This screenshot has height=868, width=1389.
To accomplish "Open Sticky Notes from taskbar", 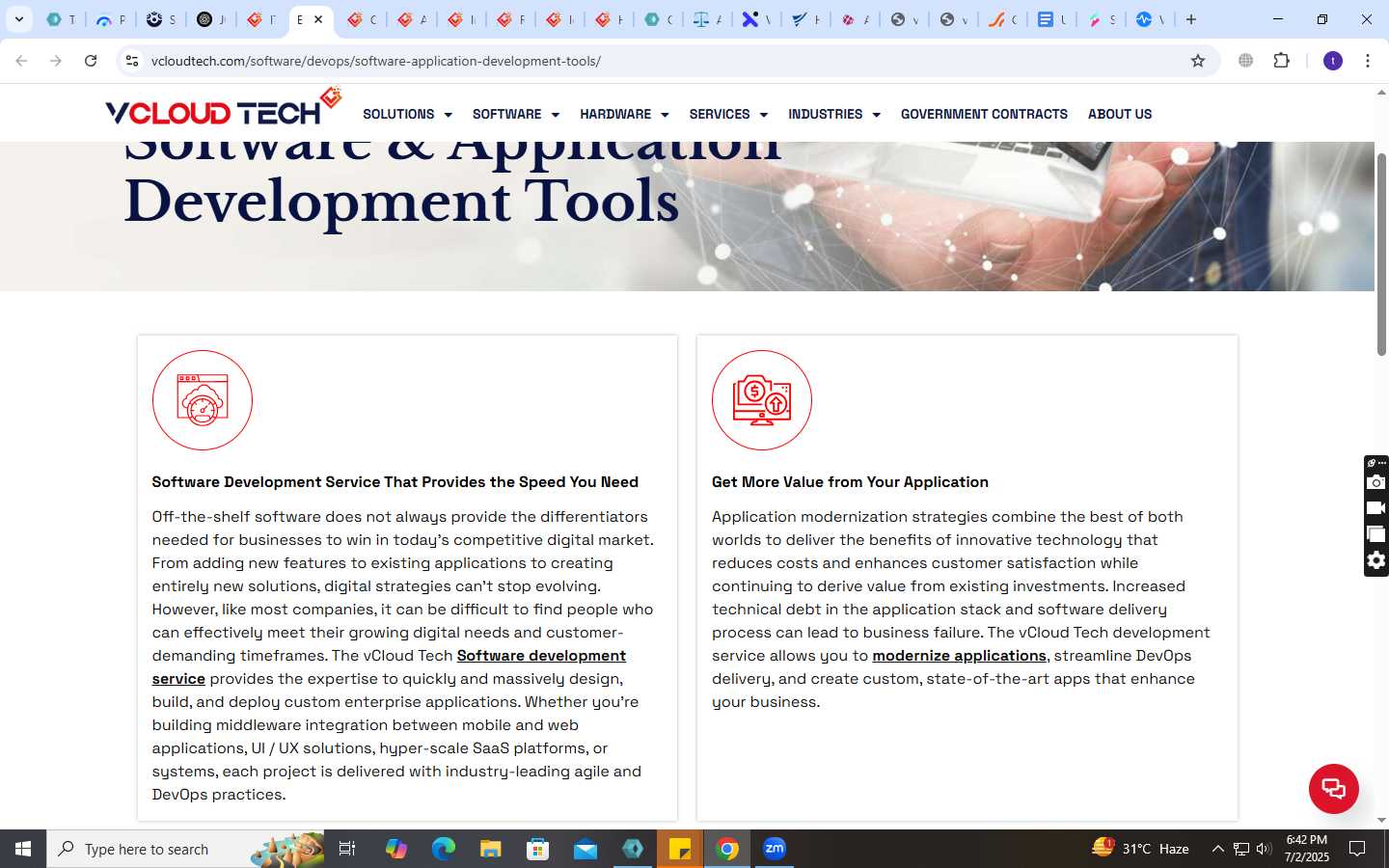I will (x=680, y=849).
